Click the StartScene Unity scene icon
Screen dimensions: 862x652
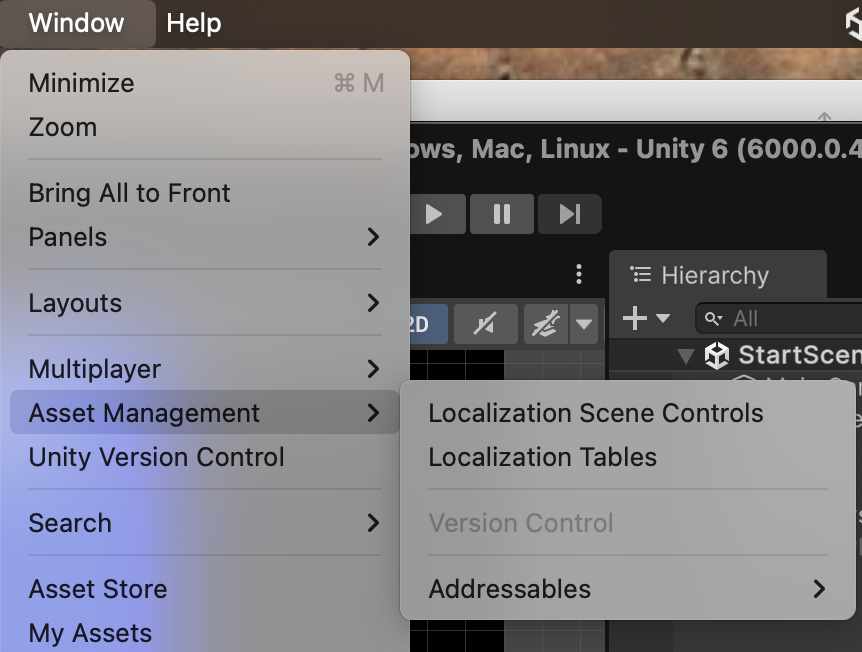[x=717, y=355]
